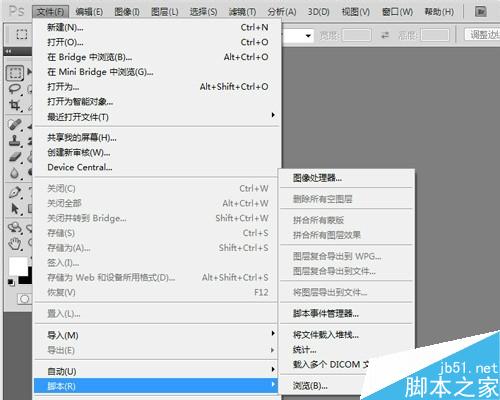The height and width of the screenshot is (400, 500).
Task: Choose 打开(O)... from File menu
Action: tap(157, 42)
